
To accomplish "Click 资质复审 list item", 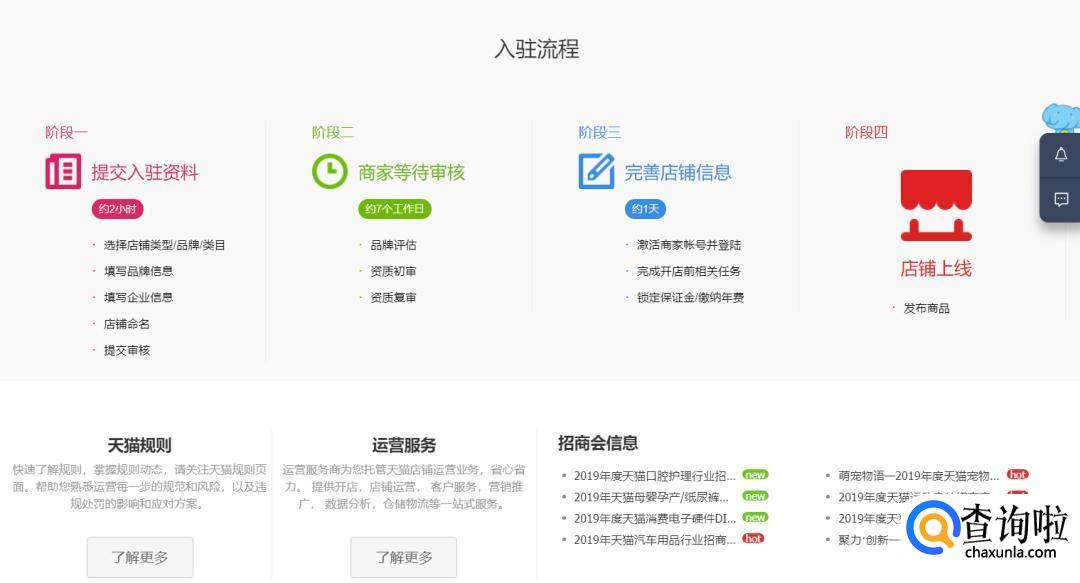I will [x=393, y=298].
